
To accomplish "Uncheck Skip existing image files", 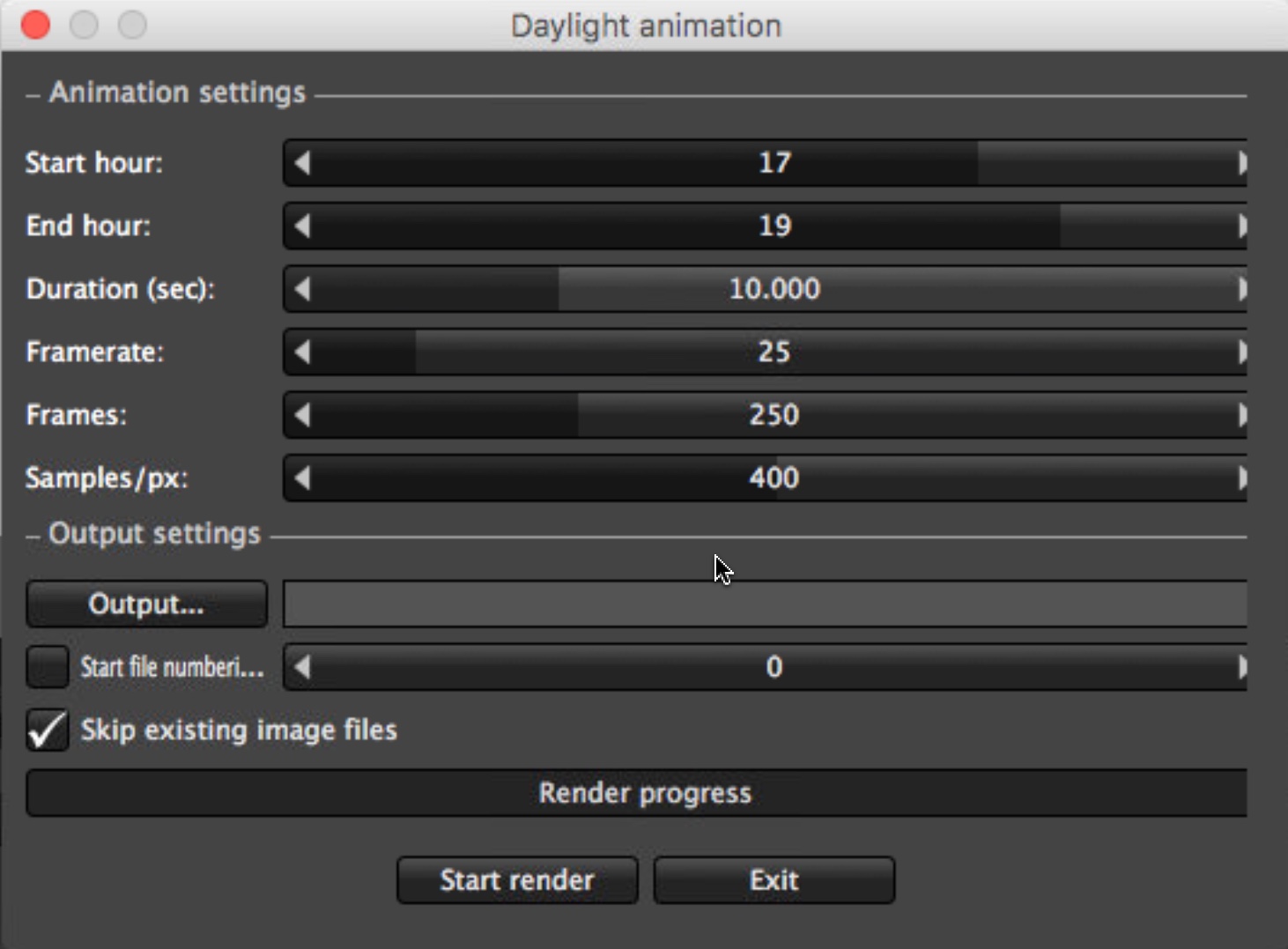I will pos(48,730).
